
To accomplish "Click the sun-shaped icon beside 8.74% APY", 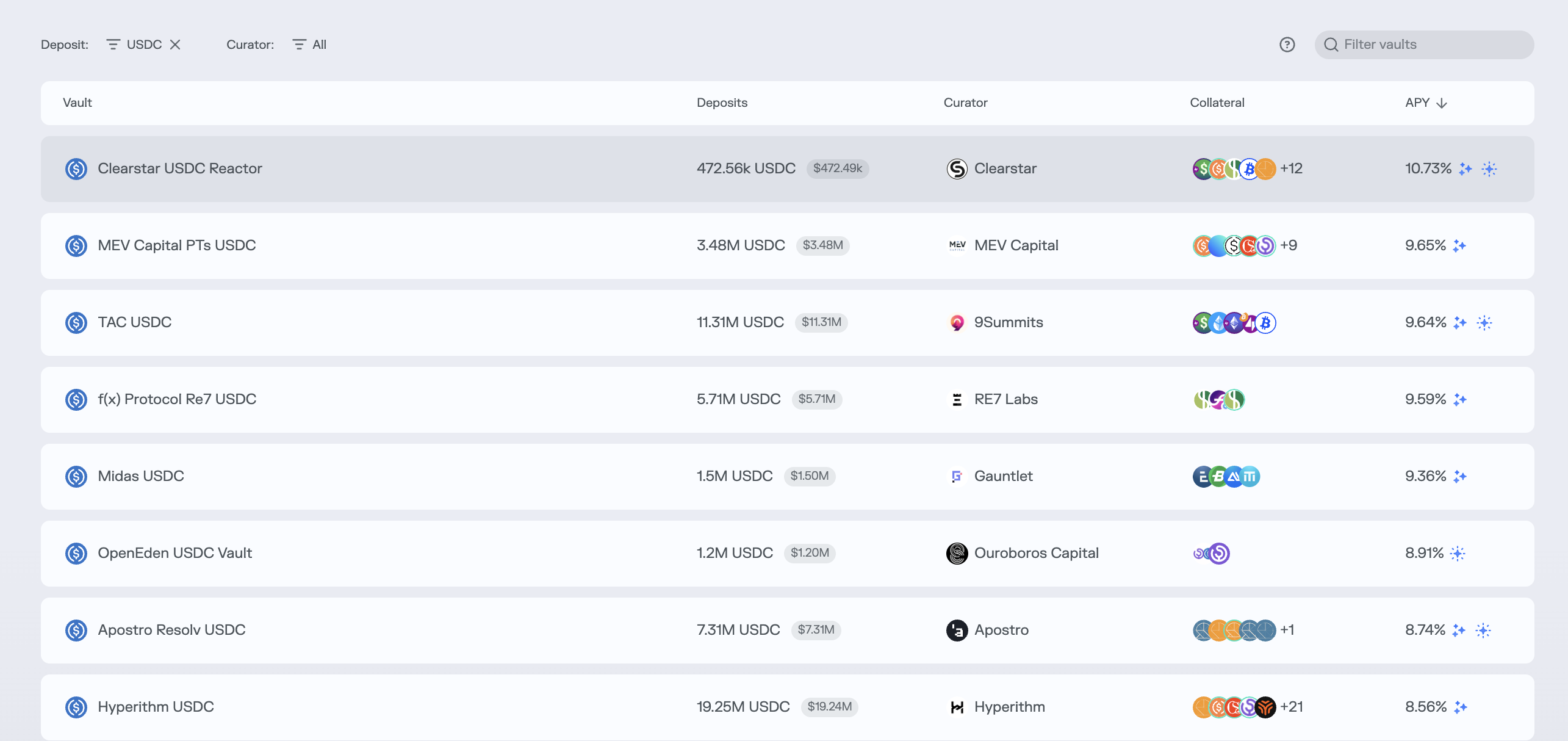I will click(1483, 630).
